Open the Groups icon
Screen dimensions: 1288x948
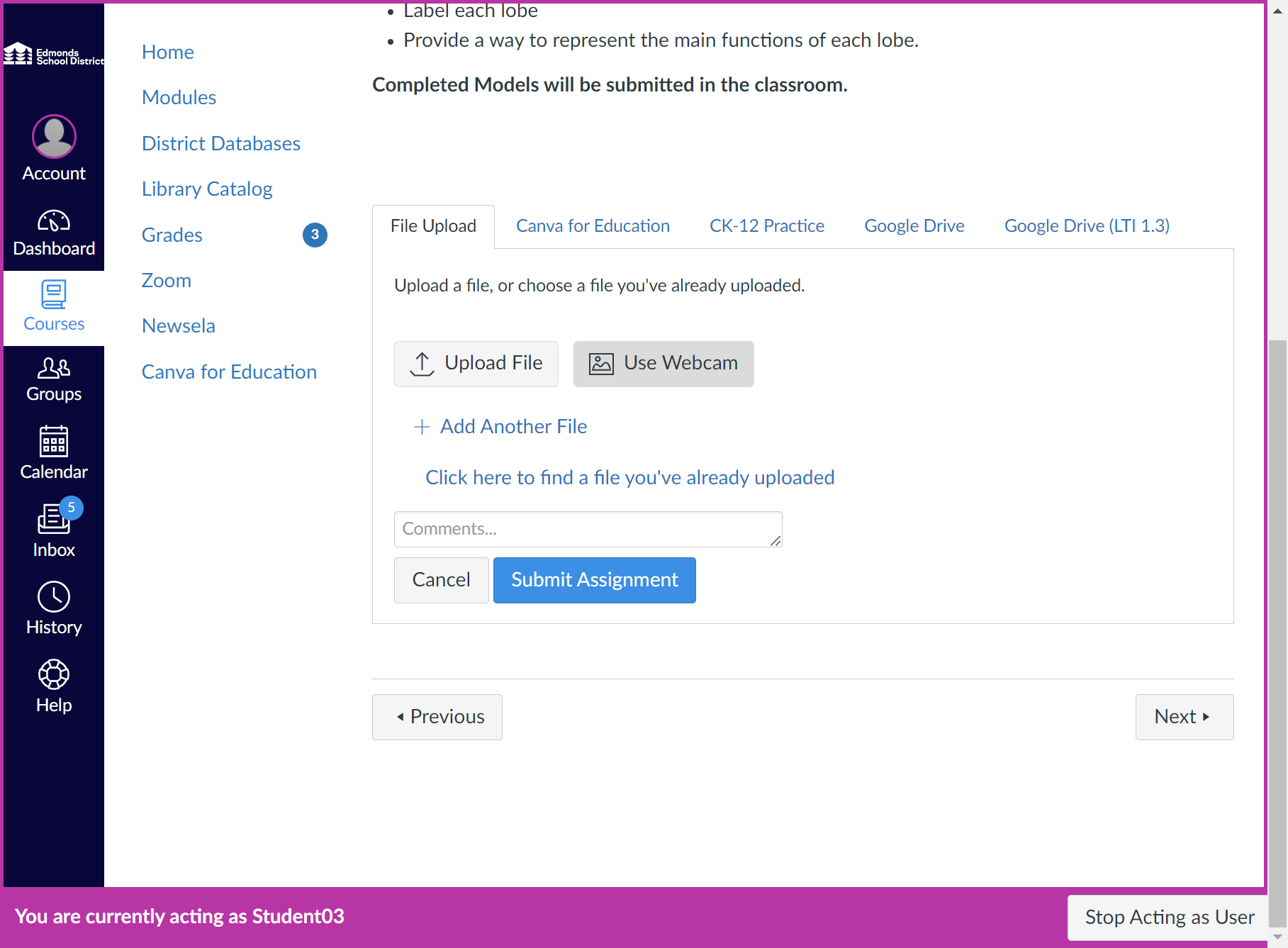[54, 367]
